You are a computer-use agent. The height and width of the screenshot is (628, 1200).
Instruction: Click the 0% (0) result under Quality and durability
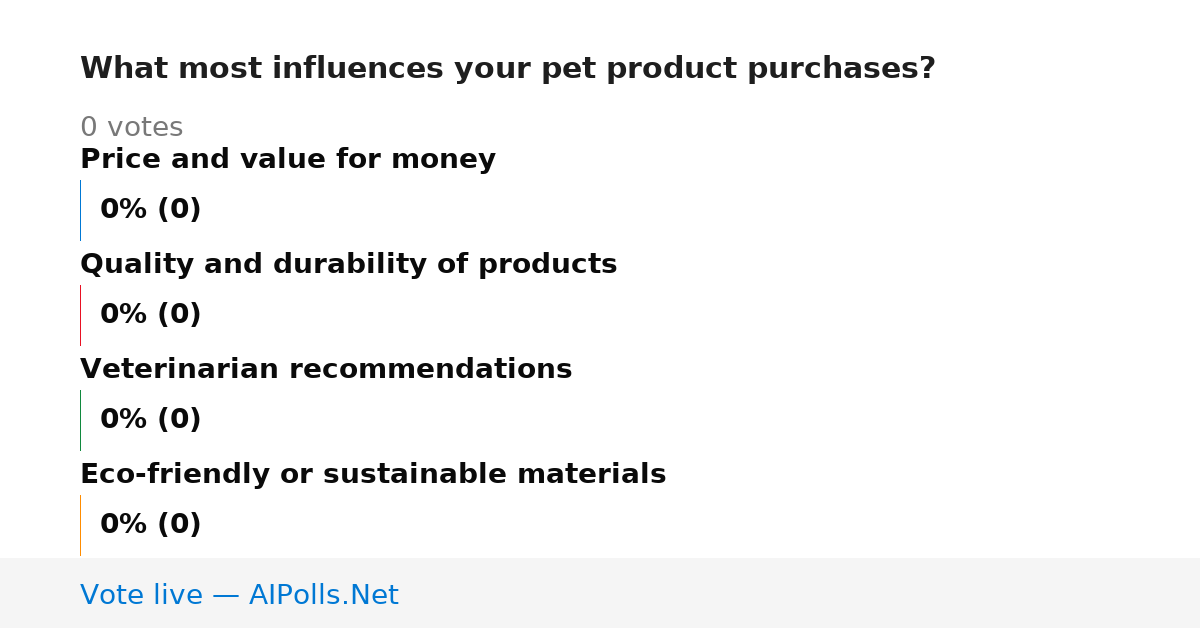coord(151,315)
